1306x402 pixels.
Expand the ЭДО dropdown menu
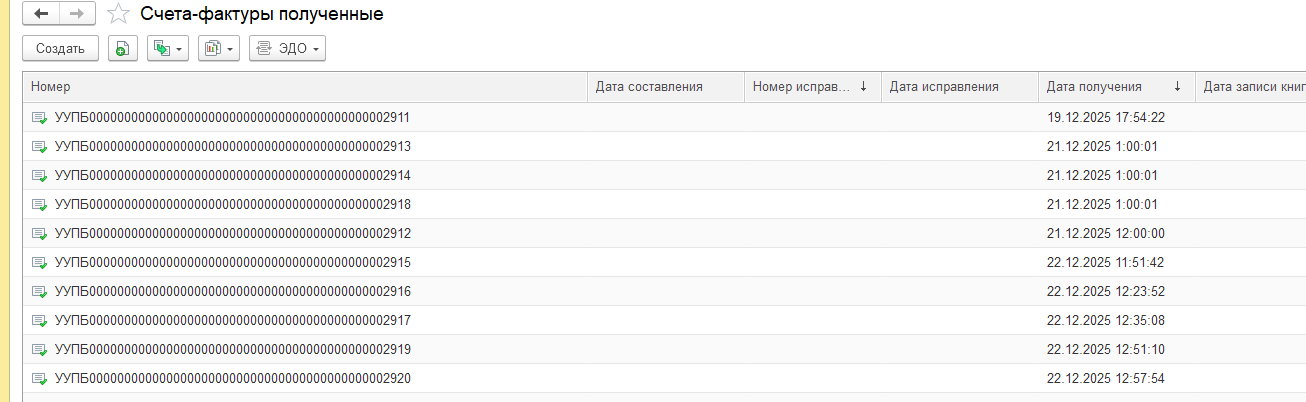pyautogui.click(x=287, y=48)
